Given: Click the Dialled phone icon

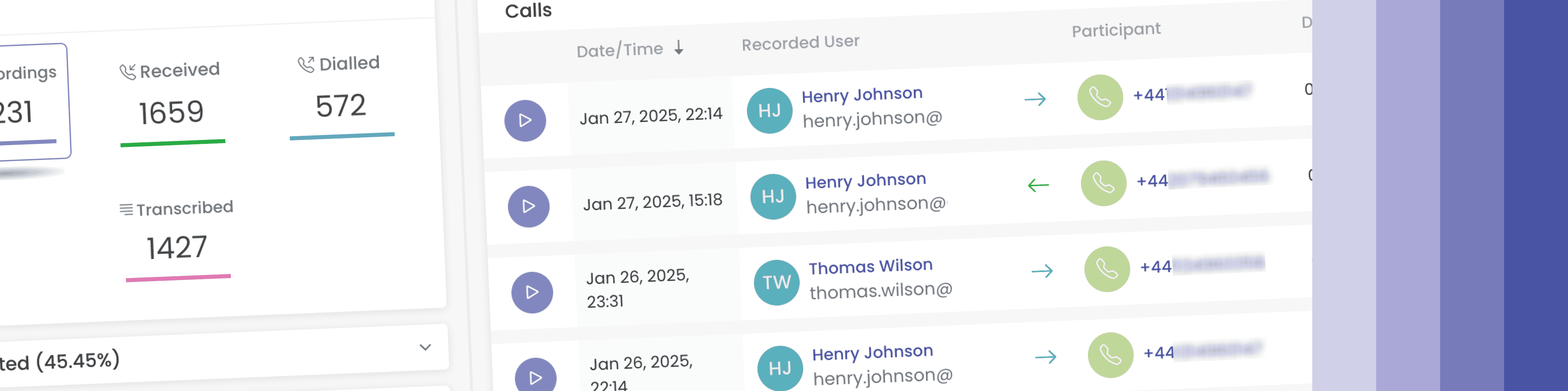Looking at the screenshot, I should click(305, 64).
